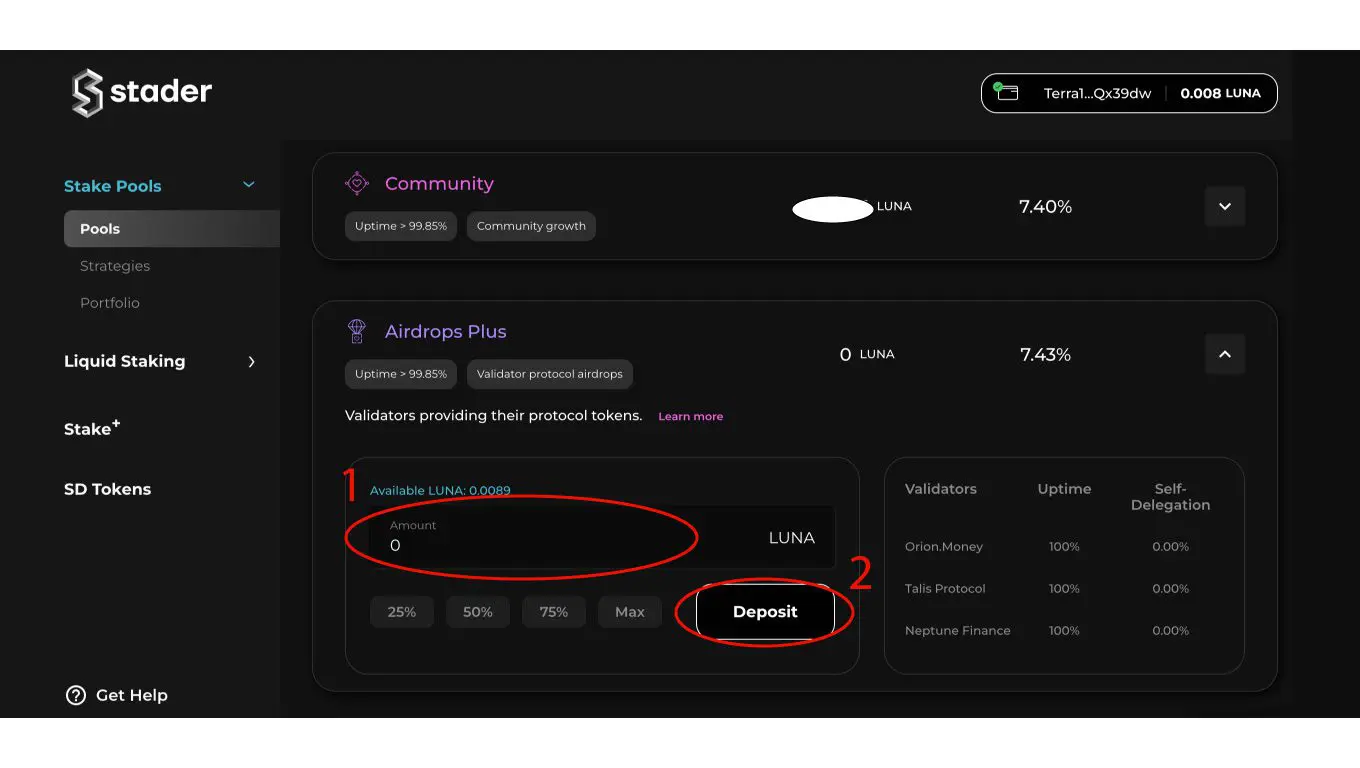Image resolution: width=1360 pixels, height=768 pixels.
Task: Click the Uptime column header
Action: (x=1064, y=489)
